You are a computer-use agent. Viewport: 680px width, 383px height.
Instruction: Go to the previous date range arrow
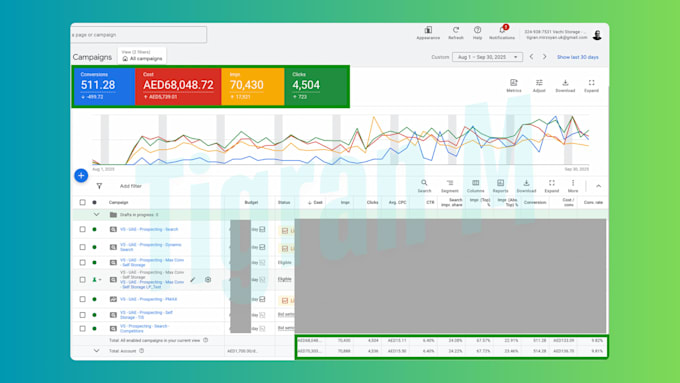(x=532, y=57)
